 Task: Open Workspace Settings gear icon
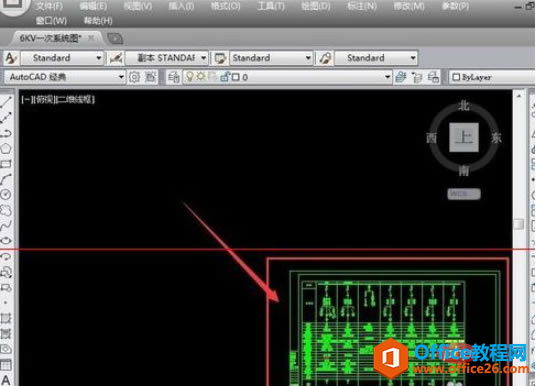134,77
